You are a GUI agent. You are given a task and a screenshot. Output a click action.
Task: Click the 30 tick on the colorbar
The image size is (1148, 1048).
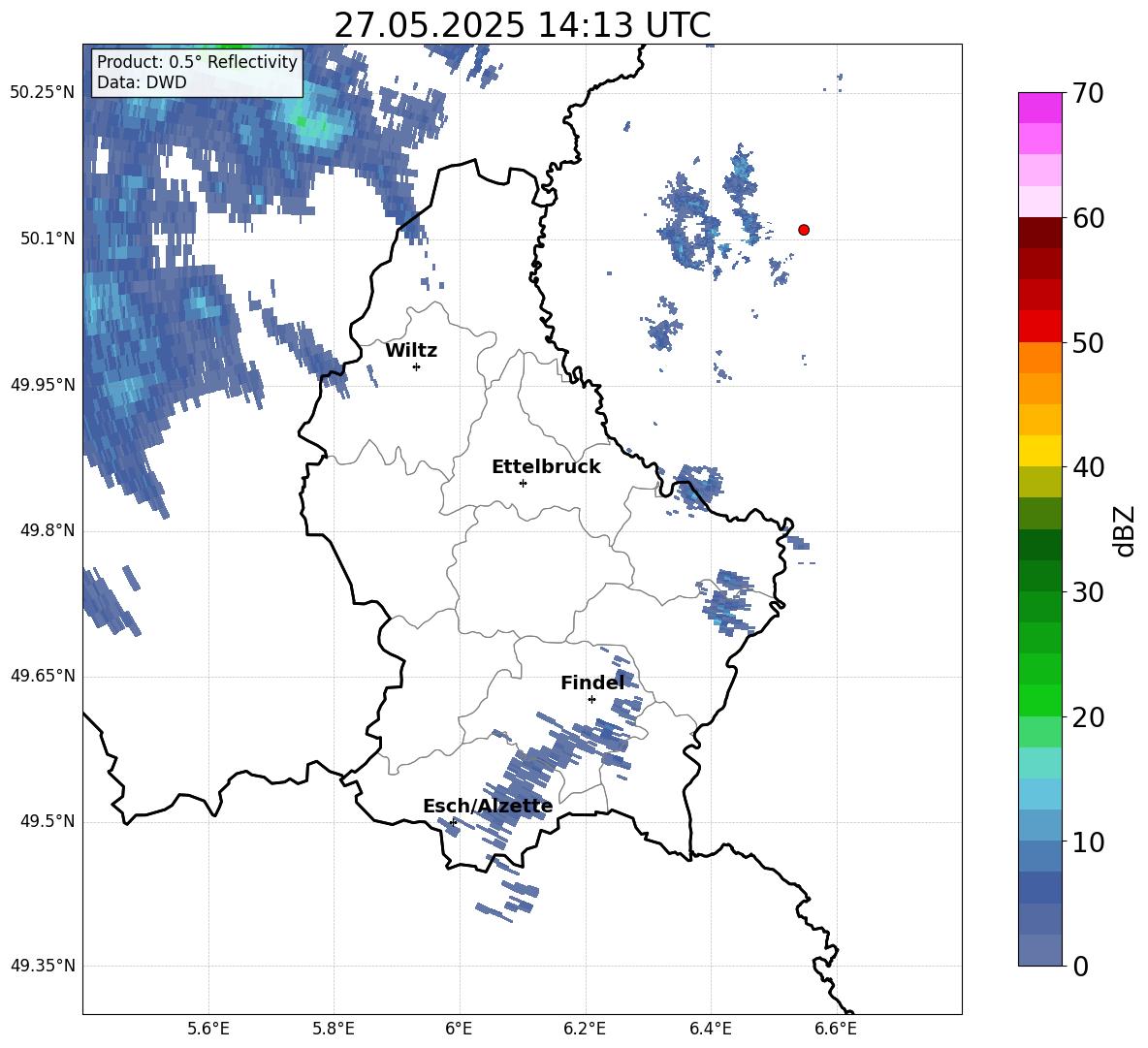tap(1088, 592)
